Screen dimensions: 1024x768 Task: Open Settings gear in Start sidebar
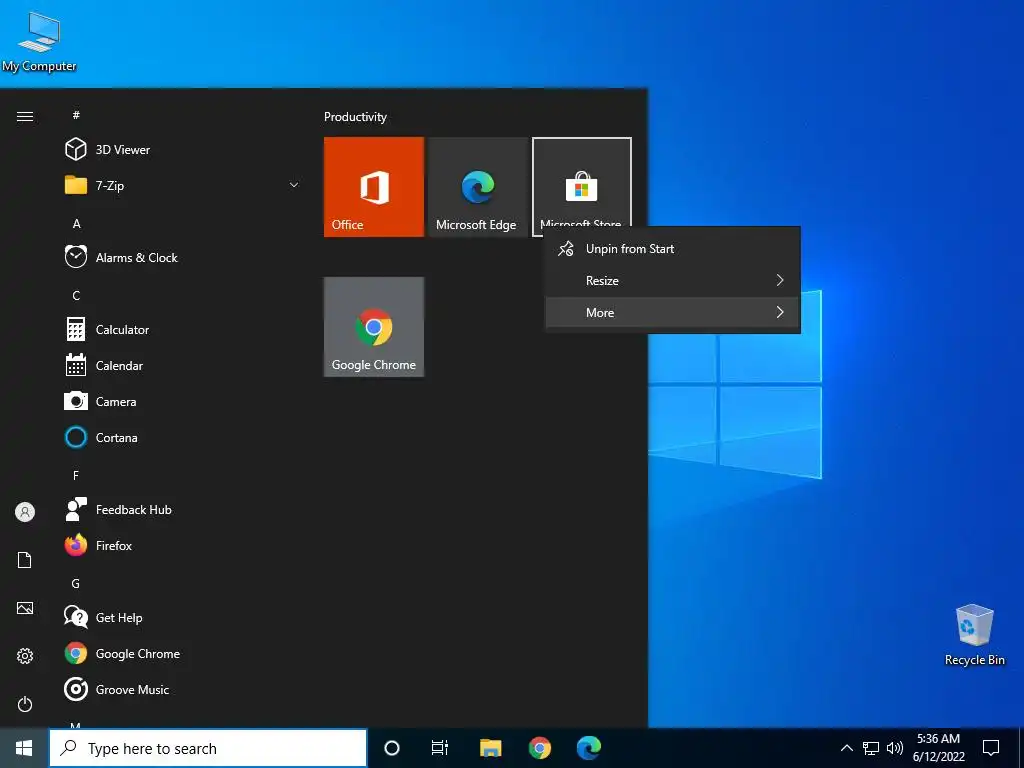pos(25,656)
